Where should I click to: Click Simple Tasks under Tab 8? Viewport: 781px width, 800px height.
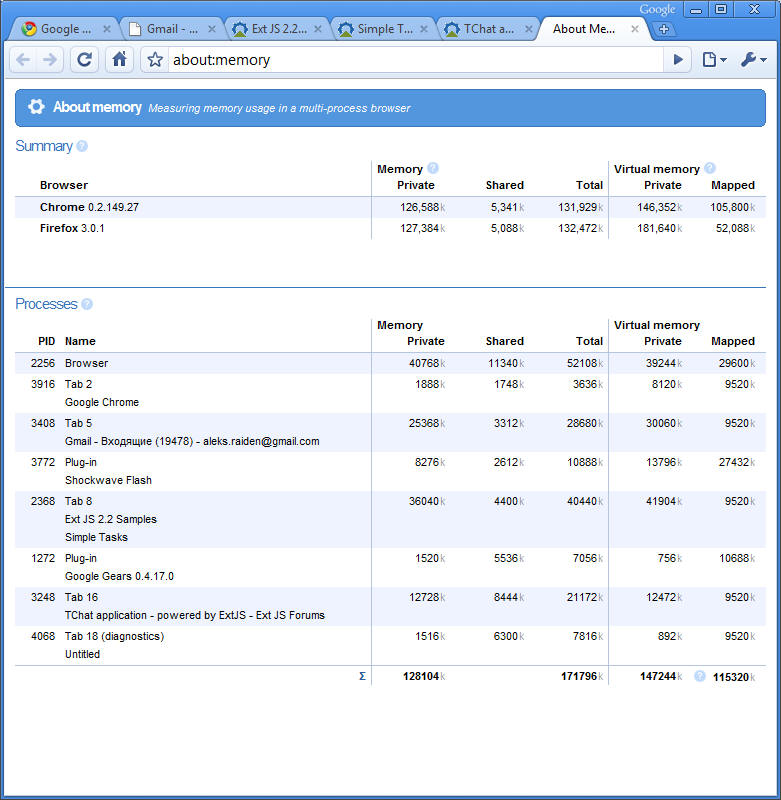coord(96,537)
